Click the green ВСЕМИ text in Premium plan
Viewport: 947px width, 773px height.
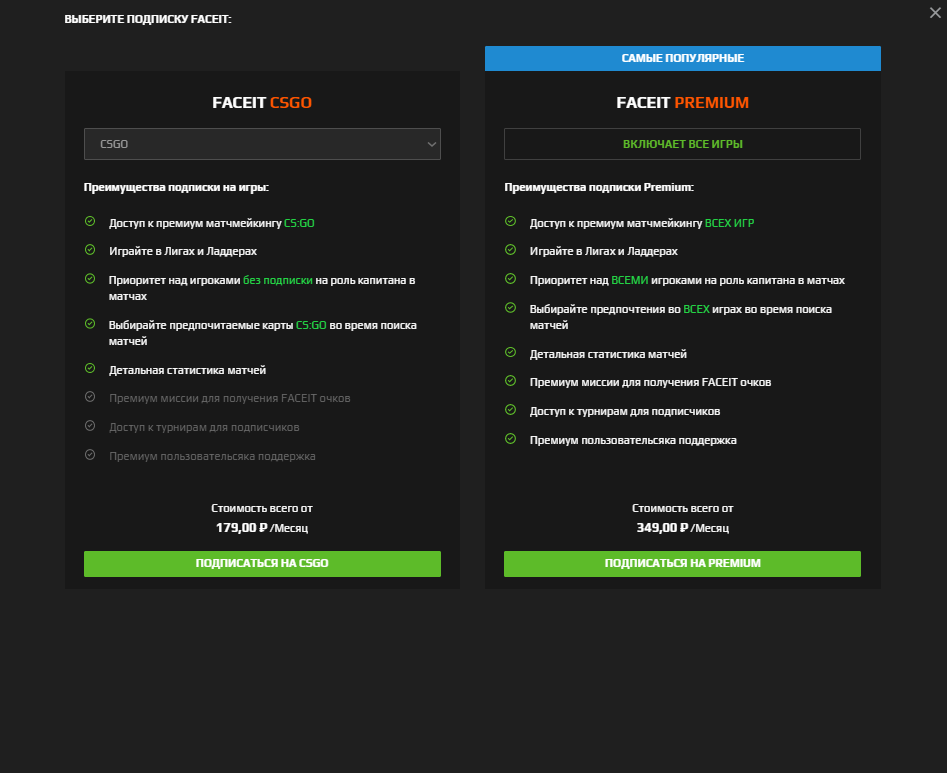[629, 280]
